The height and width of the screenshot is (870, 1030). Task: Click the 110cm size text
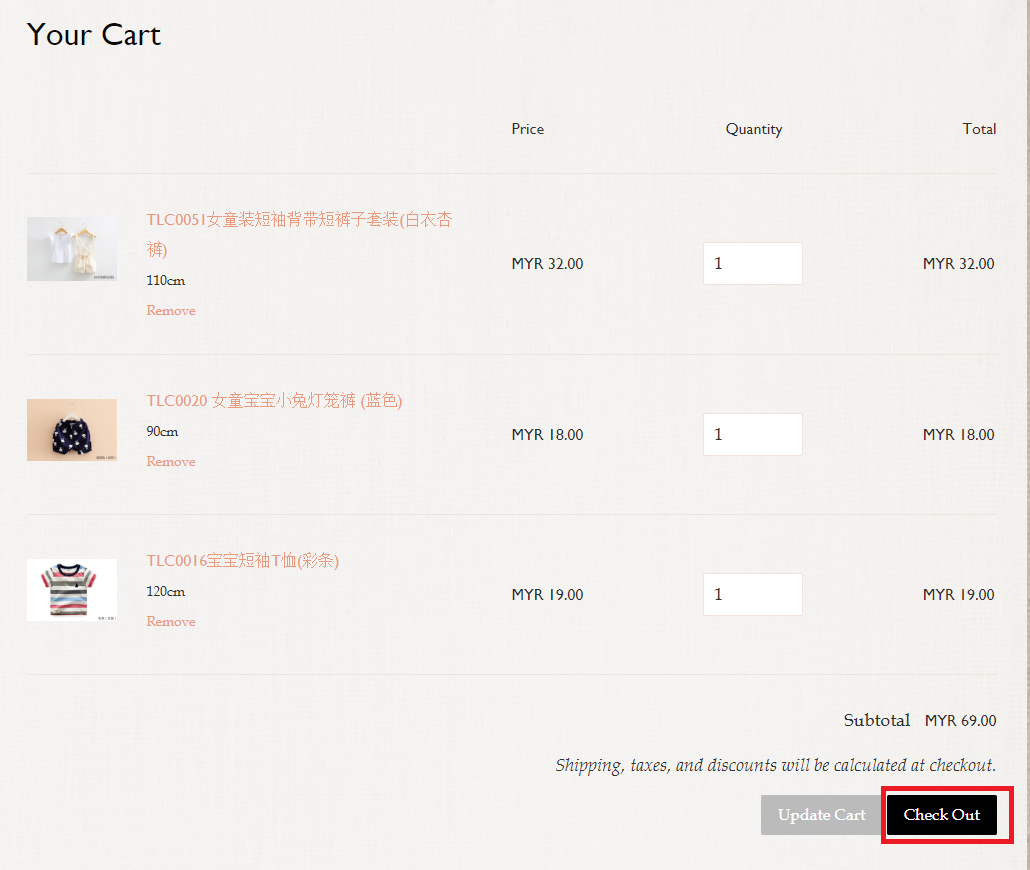click(166, 280)
